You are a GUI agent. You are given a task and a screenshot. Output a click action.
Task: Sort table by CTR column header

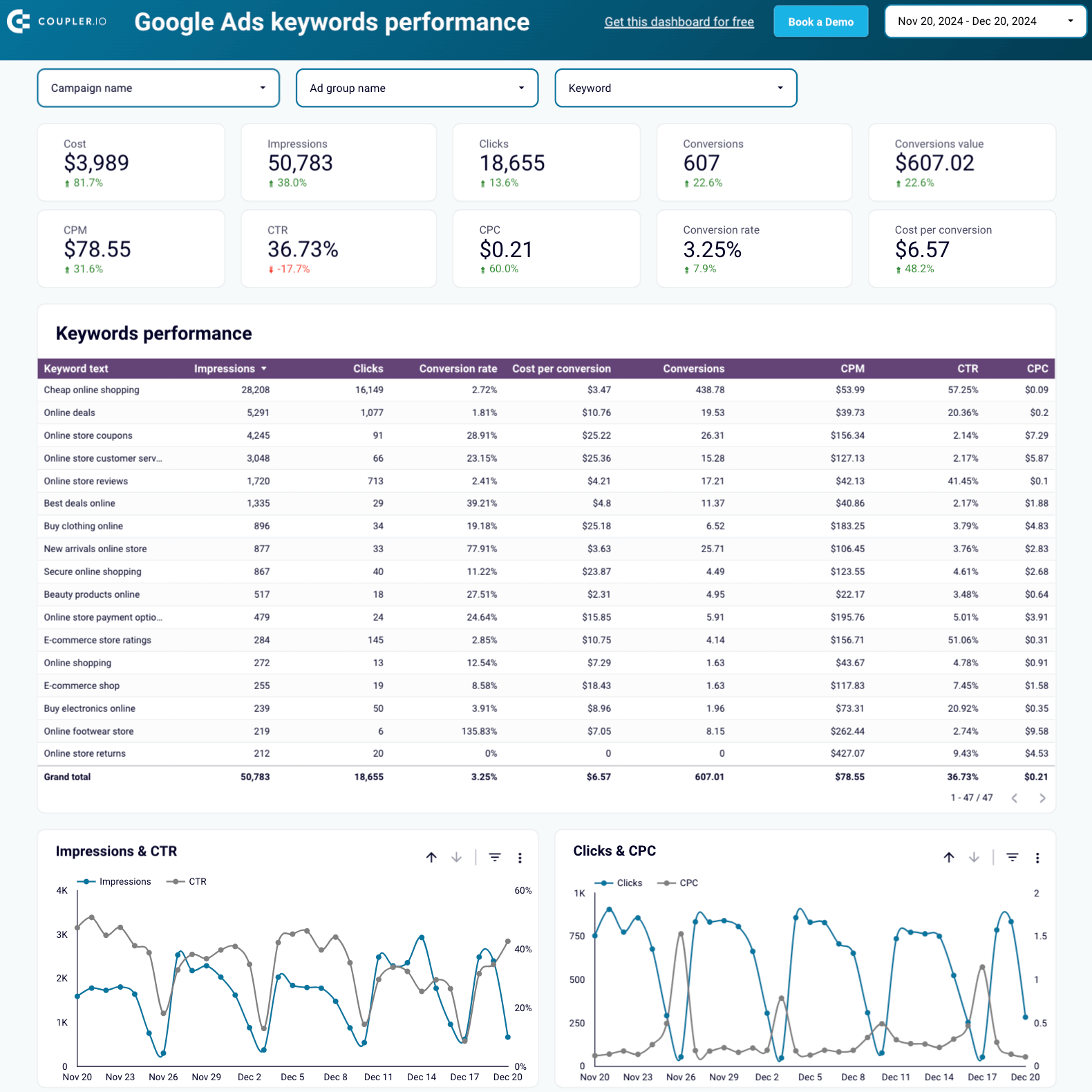[968, 369]
